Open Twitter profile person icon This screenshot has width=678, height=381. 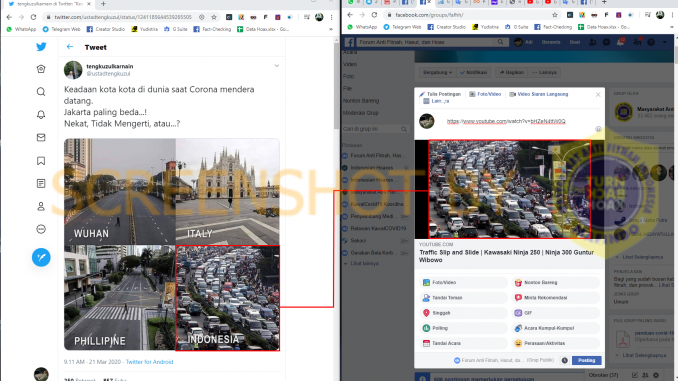coord(41,207)
